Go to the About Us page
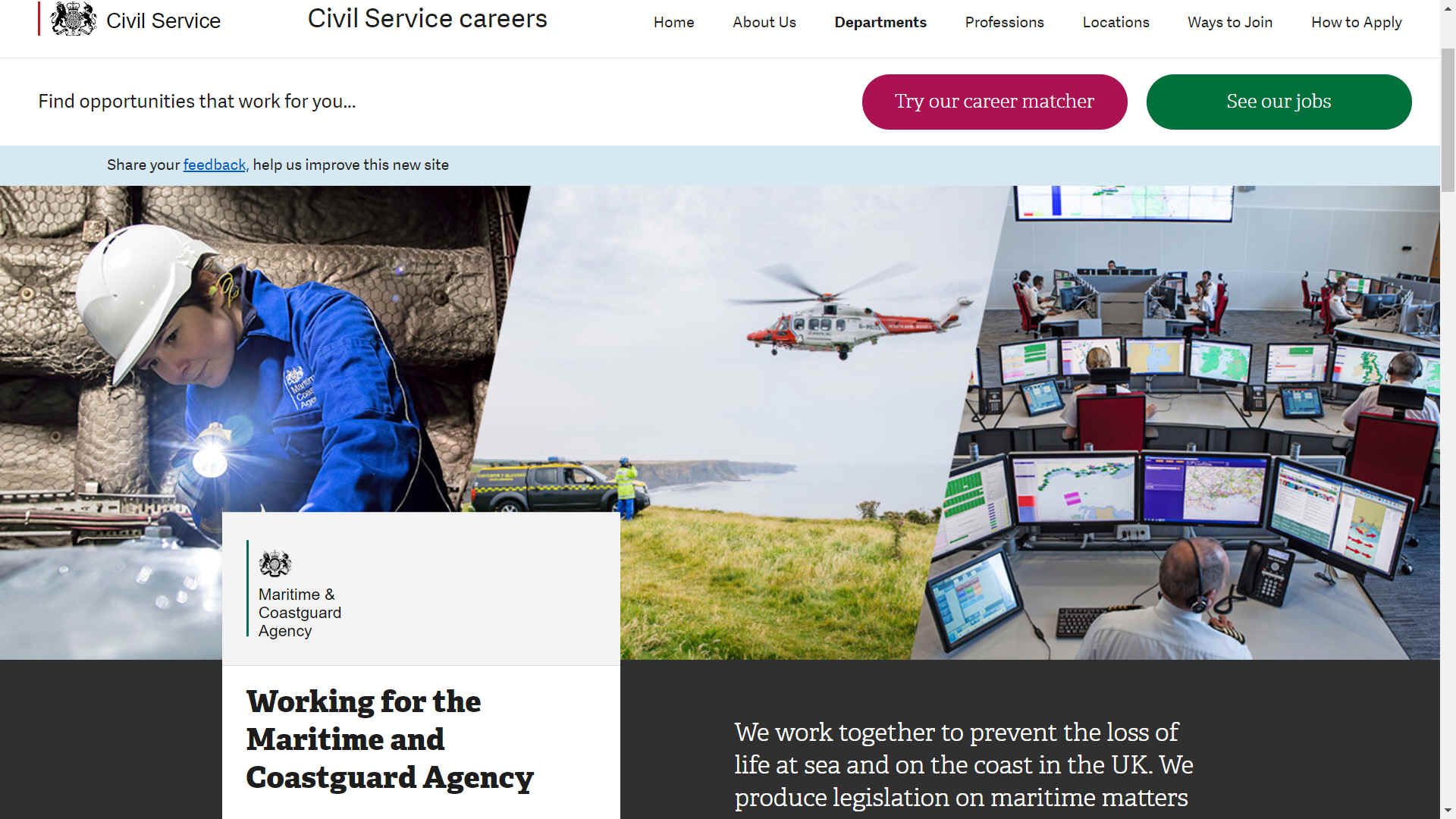The image size is (1456, 819). [x=764, y=22]
